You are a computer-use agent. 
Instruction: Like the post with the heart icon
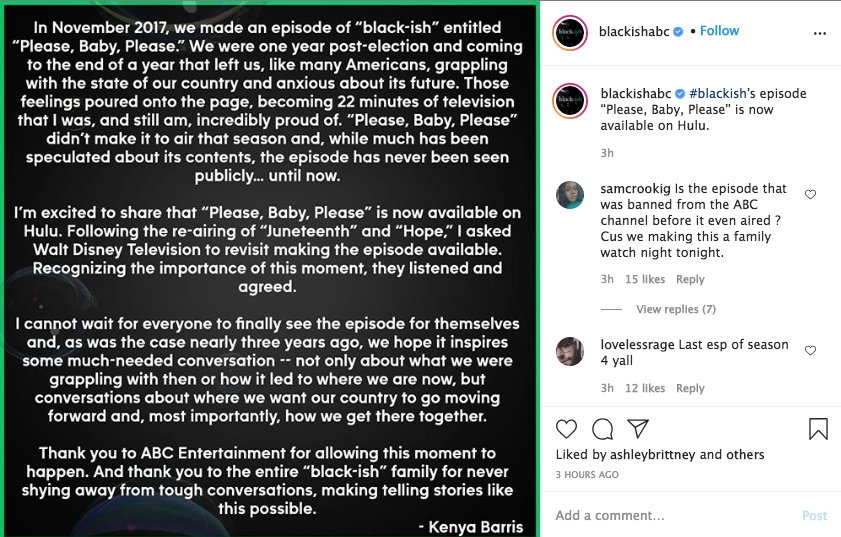point(566,429)
